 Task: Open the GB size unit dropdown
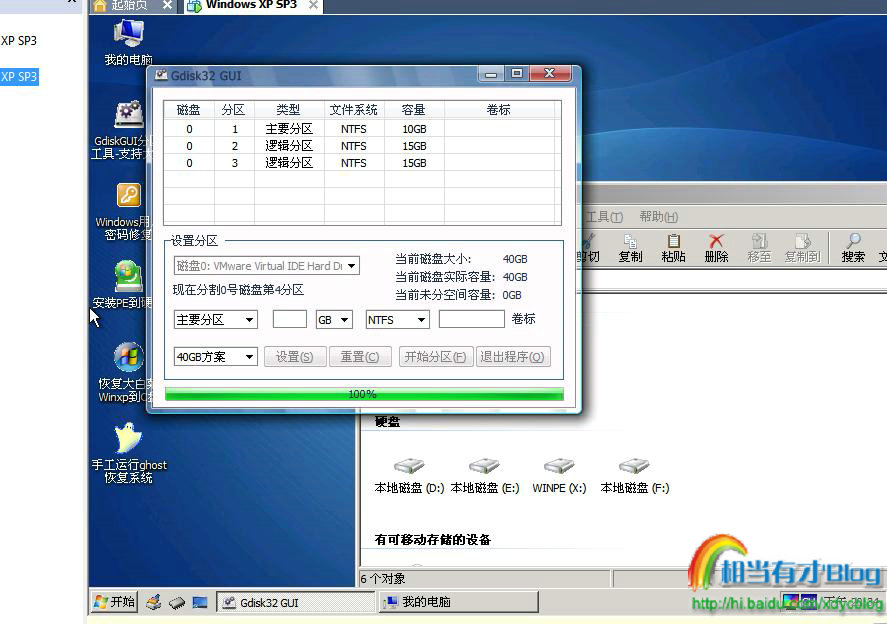[334, 320]
